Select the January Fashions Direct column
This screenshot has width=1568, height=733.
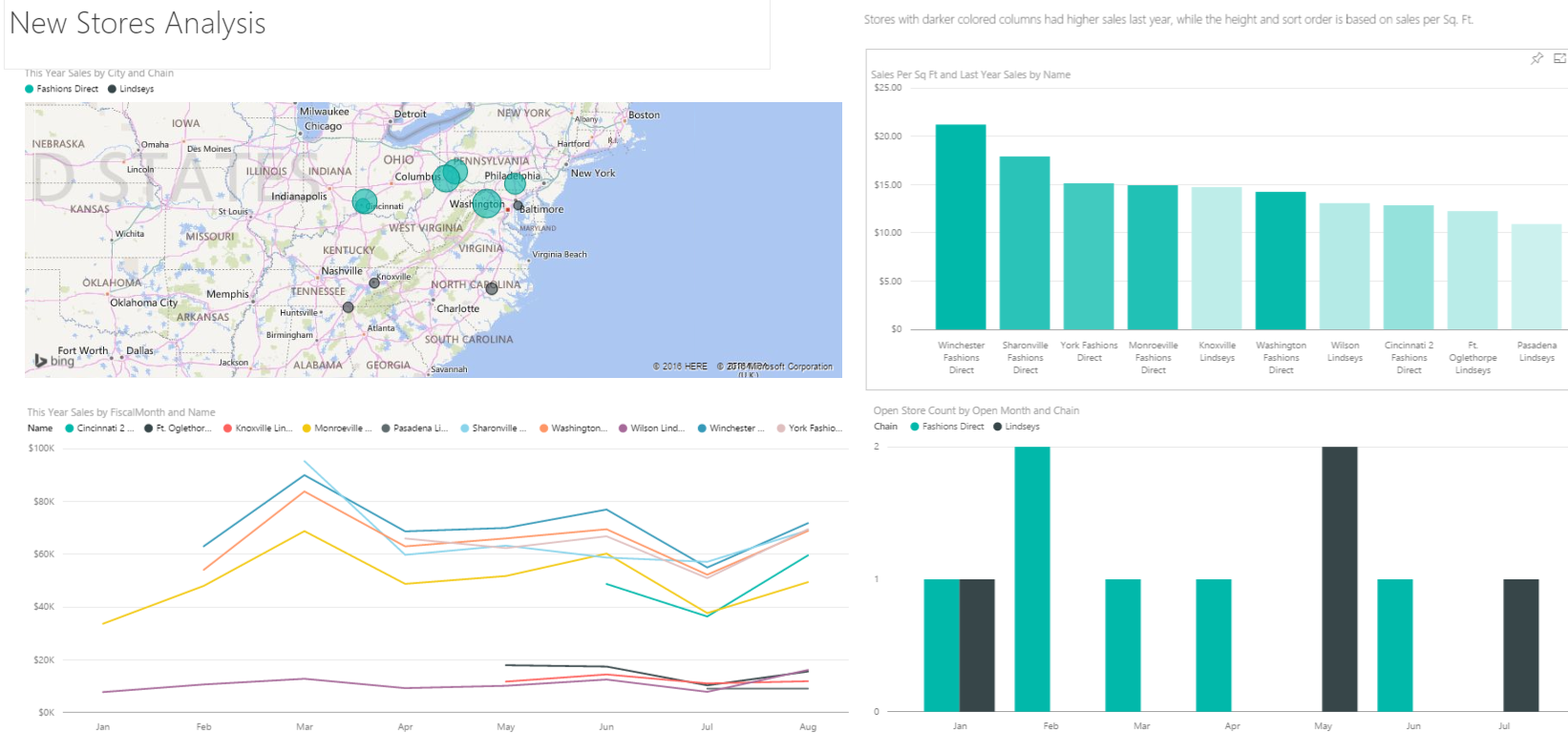click(942, 645)
